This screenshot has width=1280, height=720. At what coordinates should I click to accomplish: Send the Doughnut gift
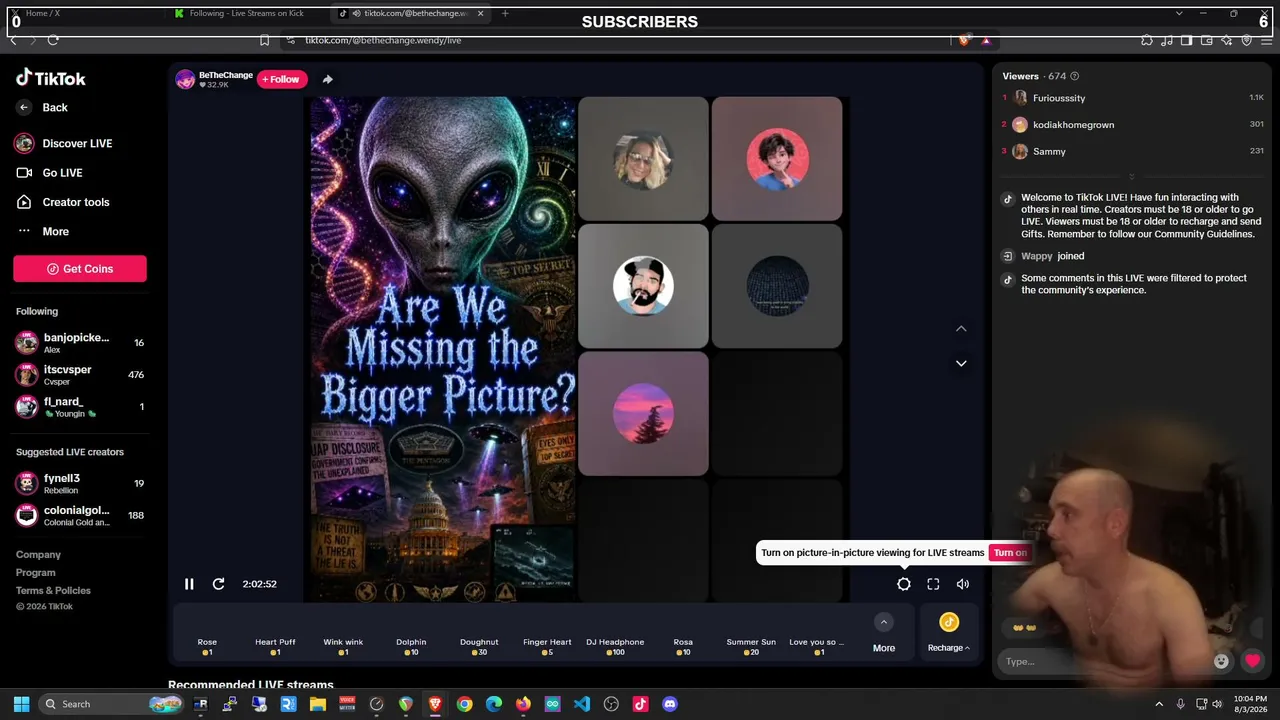point(479,636)
